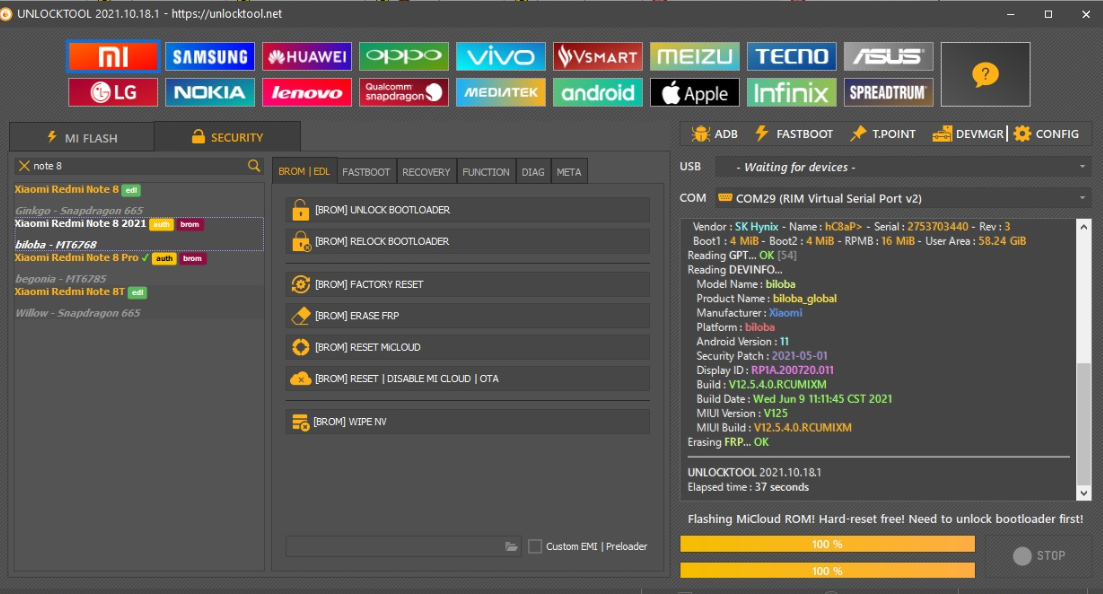Run [BROM] Reset MiCloud

click(x=468, y=347)
